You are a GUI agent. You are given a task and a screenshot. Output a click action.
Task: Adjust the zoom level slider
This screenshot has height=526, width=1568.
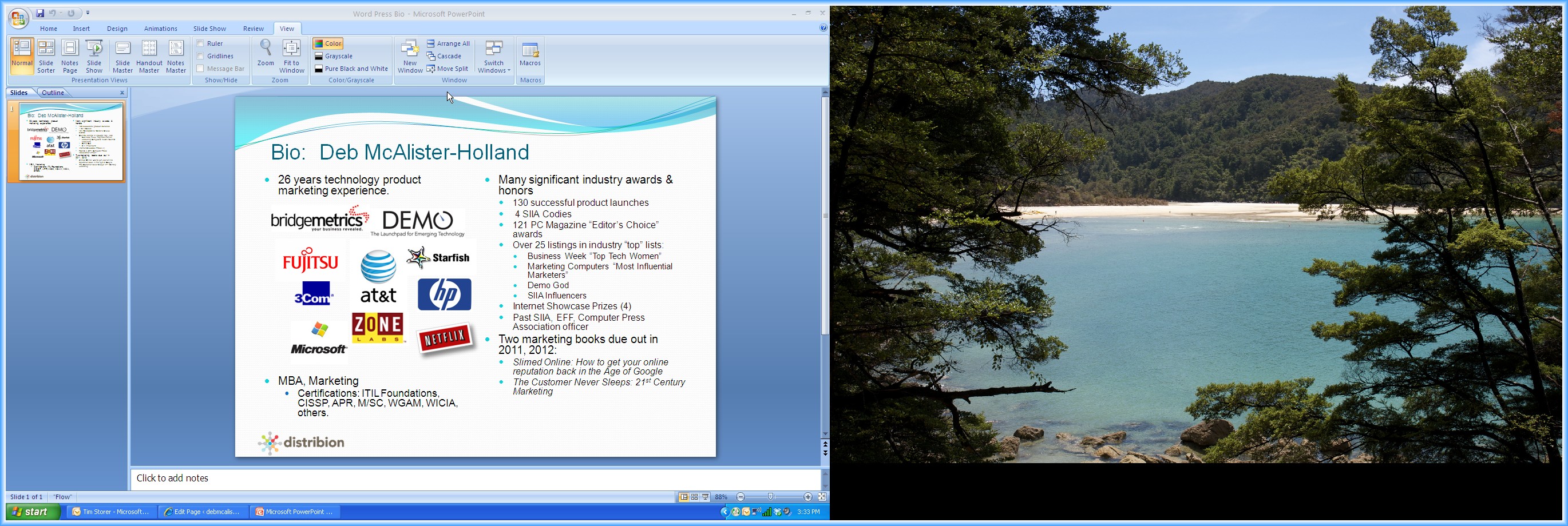(771, 497)
